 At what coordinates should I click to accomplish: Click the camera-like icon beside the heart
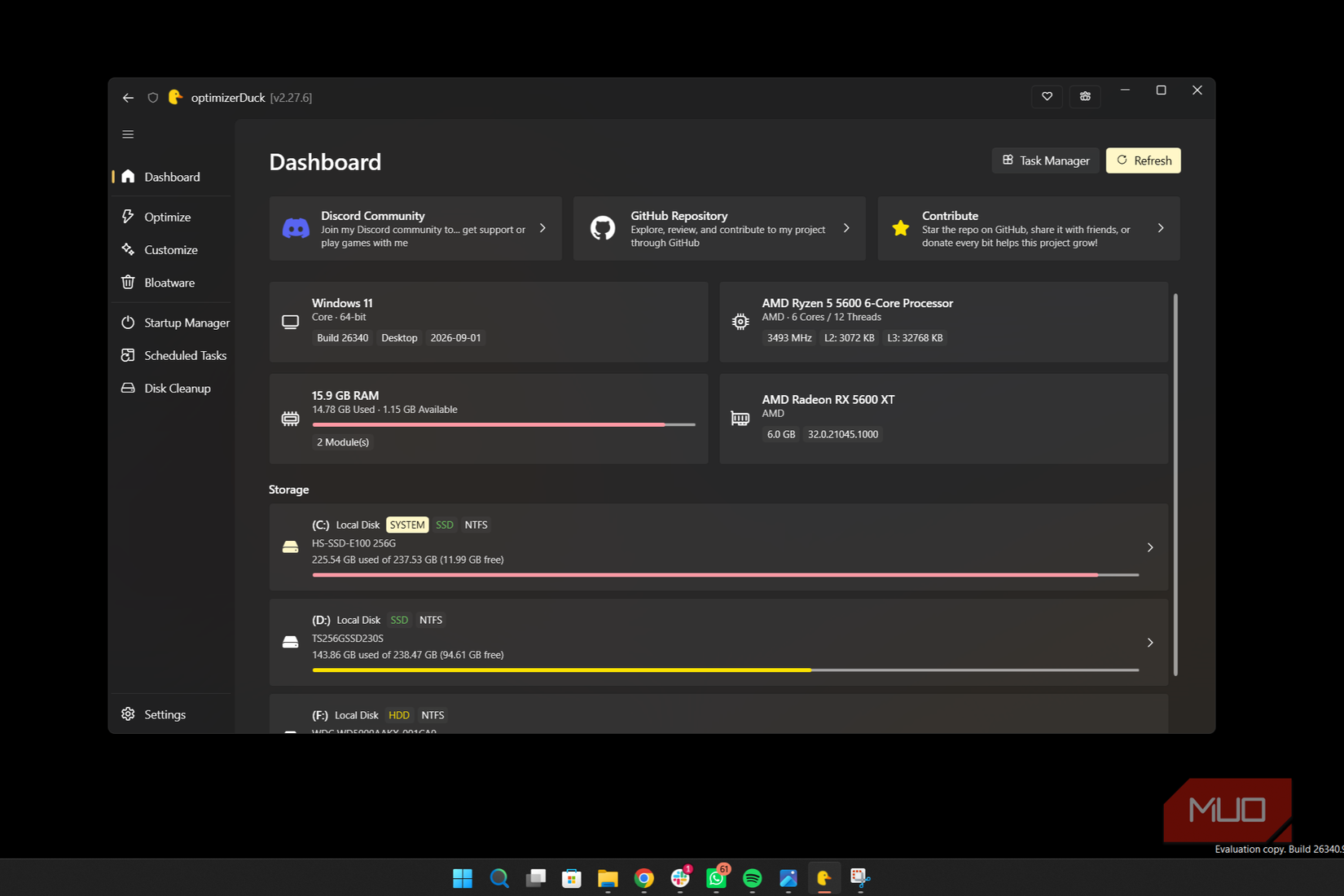pos(1085,96)
